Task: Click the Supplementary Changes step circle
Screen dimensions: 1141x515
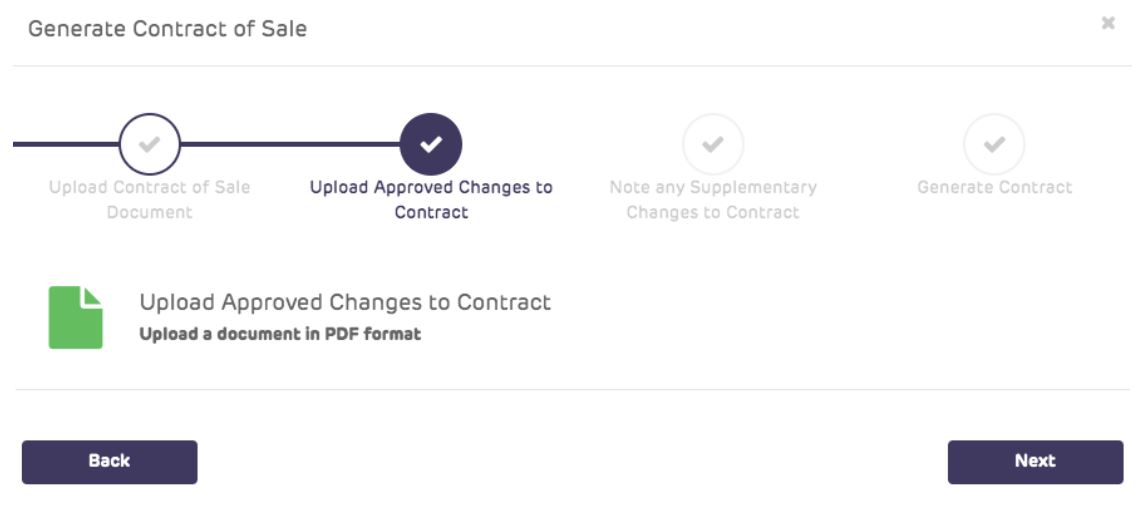Action: (713, 144)
